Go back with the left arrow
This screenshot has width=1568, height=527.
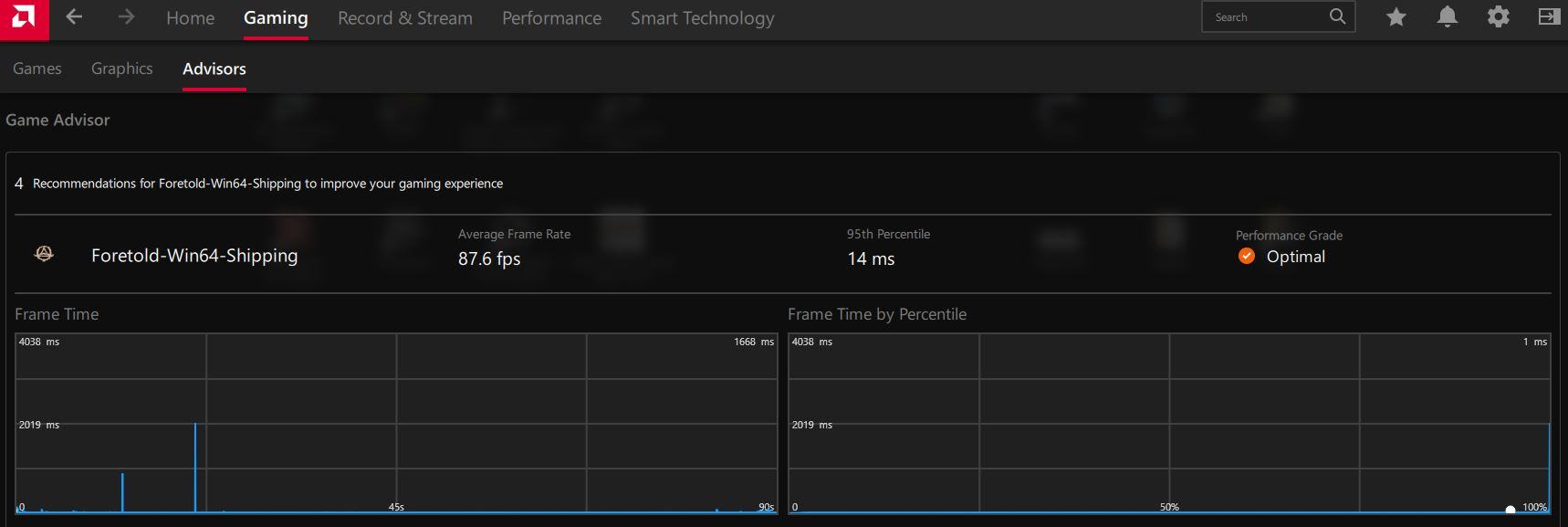click(75, 17)
